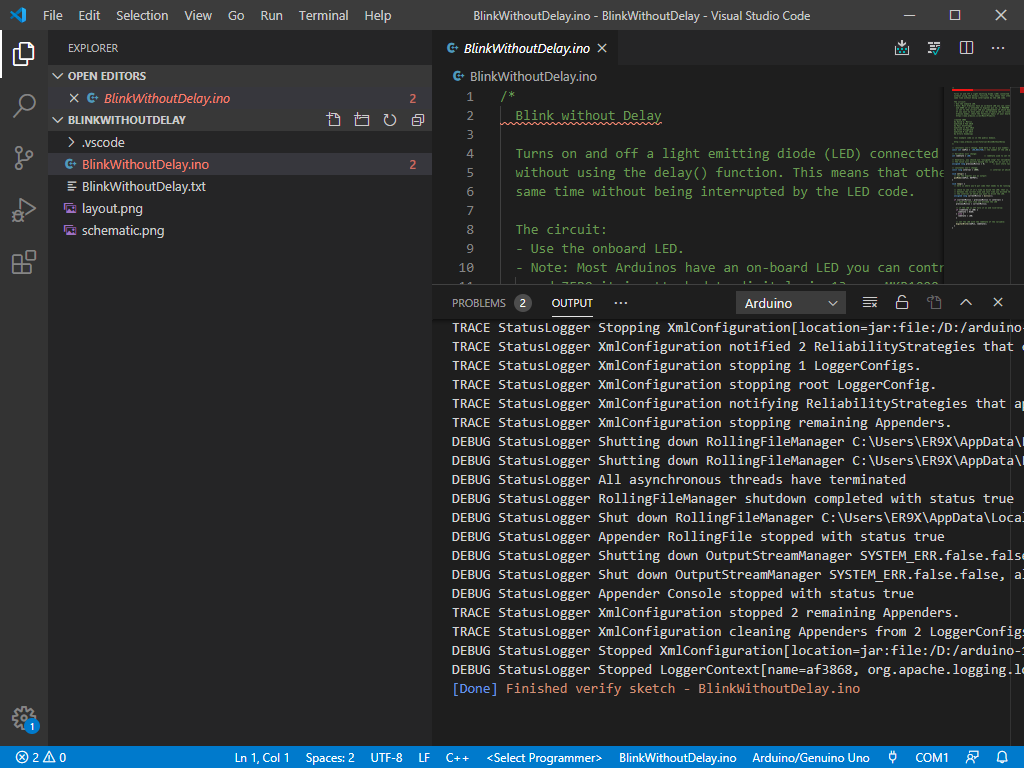Collapse all folders in Explorer
Image resolution: width=1024 pixels, height=768 pixels.
click(x=418, y=120)
